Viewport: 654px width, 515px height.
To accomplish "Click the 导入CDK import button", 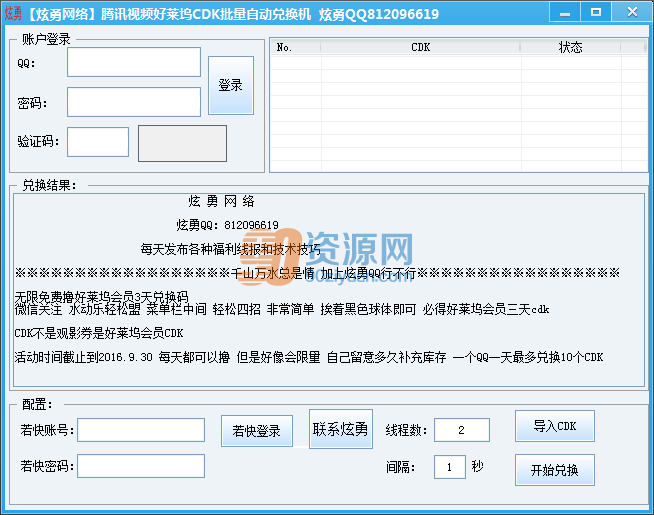I will click(555, 426).
